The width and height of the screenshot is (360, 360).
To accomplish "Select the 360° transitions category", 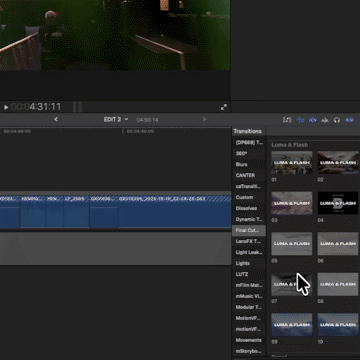I will tap(249, 153).
